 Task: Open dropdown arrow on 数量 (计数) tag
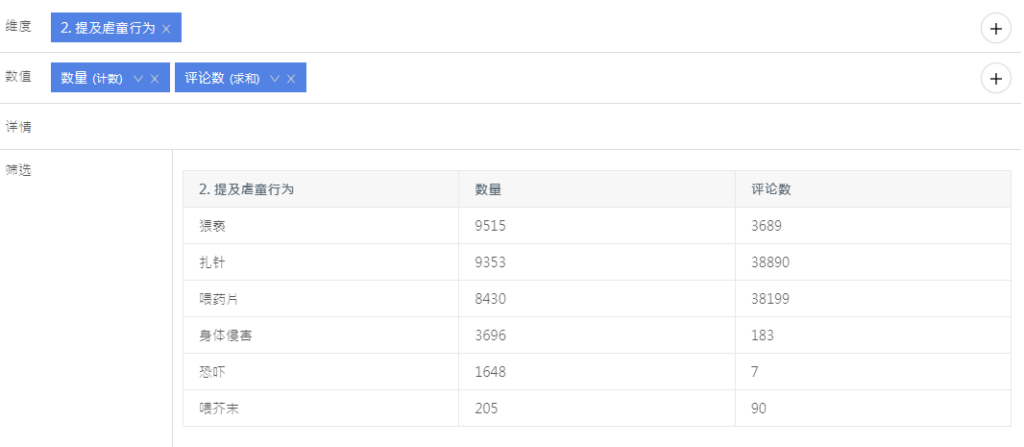coord(138,79)
